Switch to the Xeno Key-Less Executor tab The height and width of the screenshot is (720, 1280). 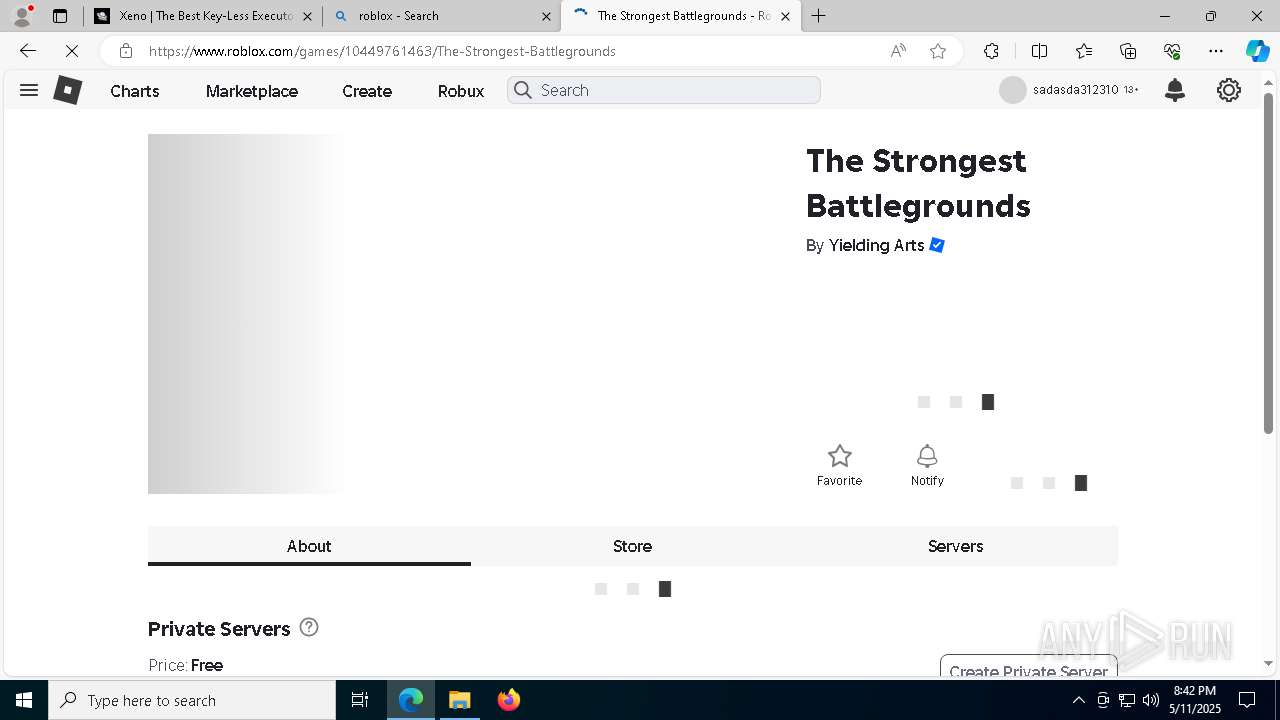(x=204, y=16)
